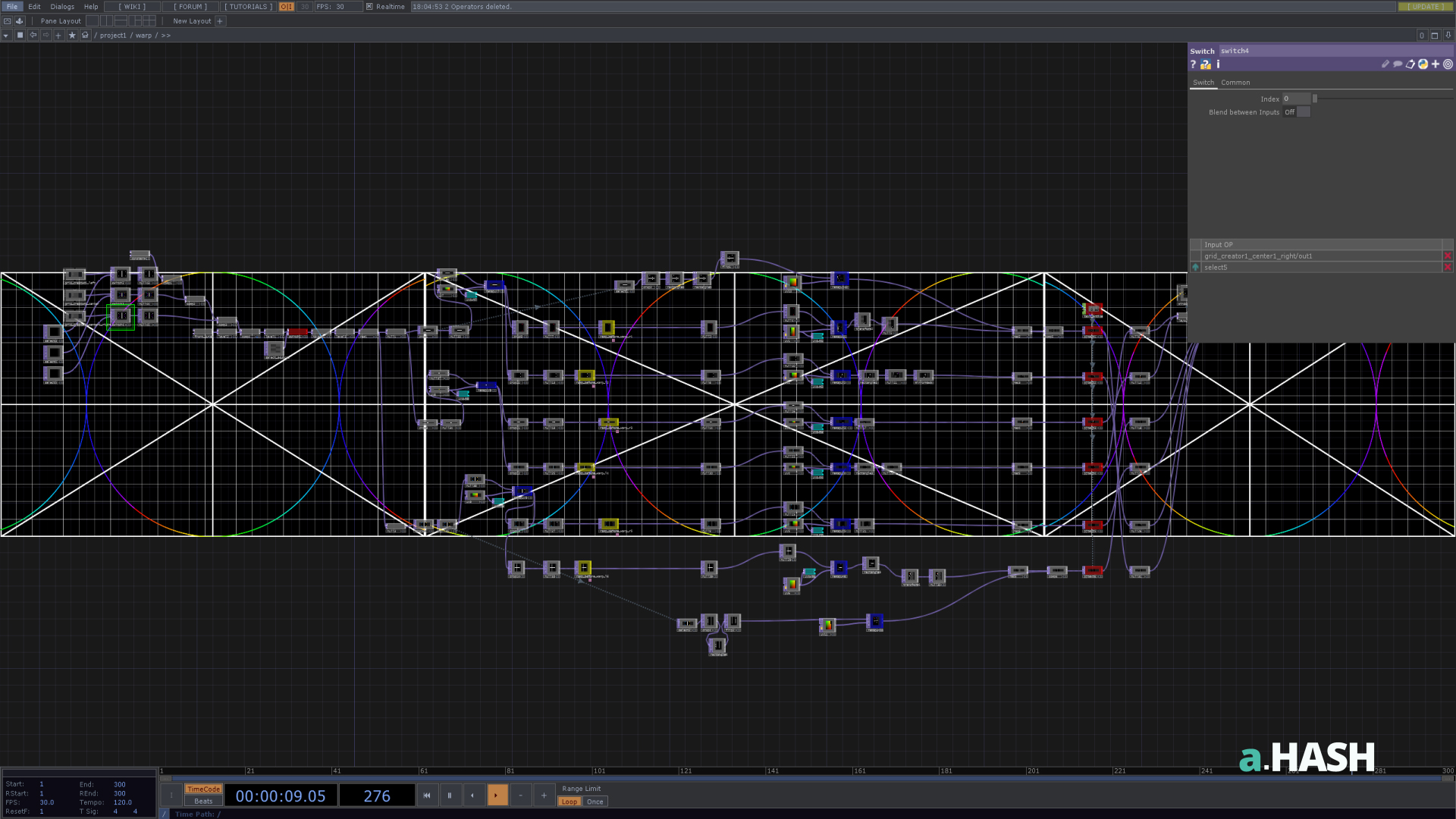
Task: Select the top-bottom split pane layout
Action: click(x=121, y=21)
